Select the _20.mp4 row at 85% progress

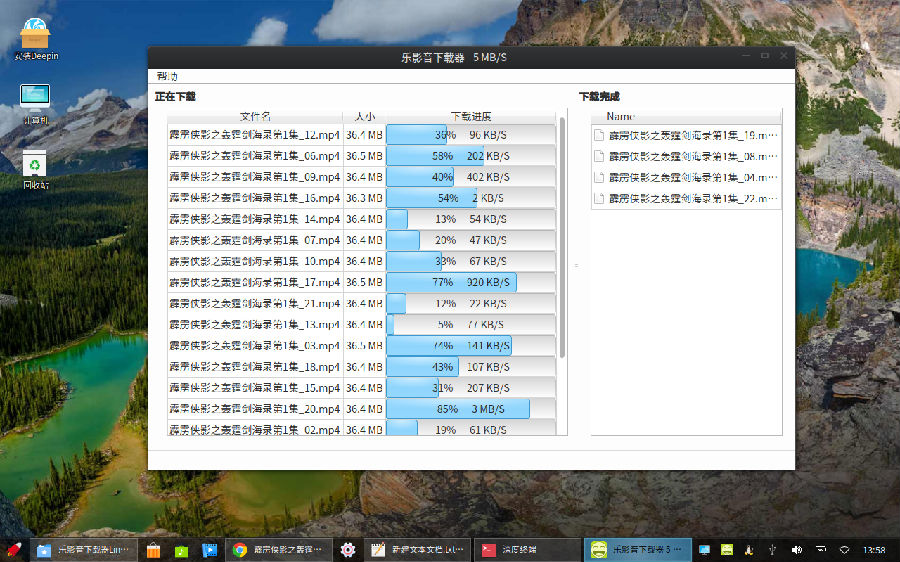click(362, 409)
